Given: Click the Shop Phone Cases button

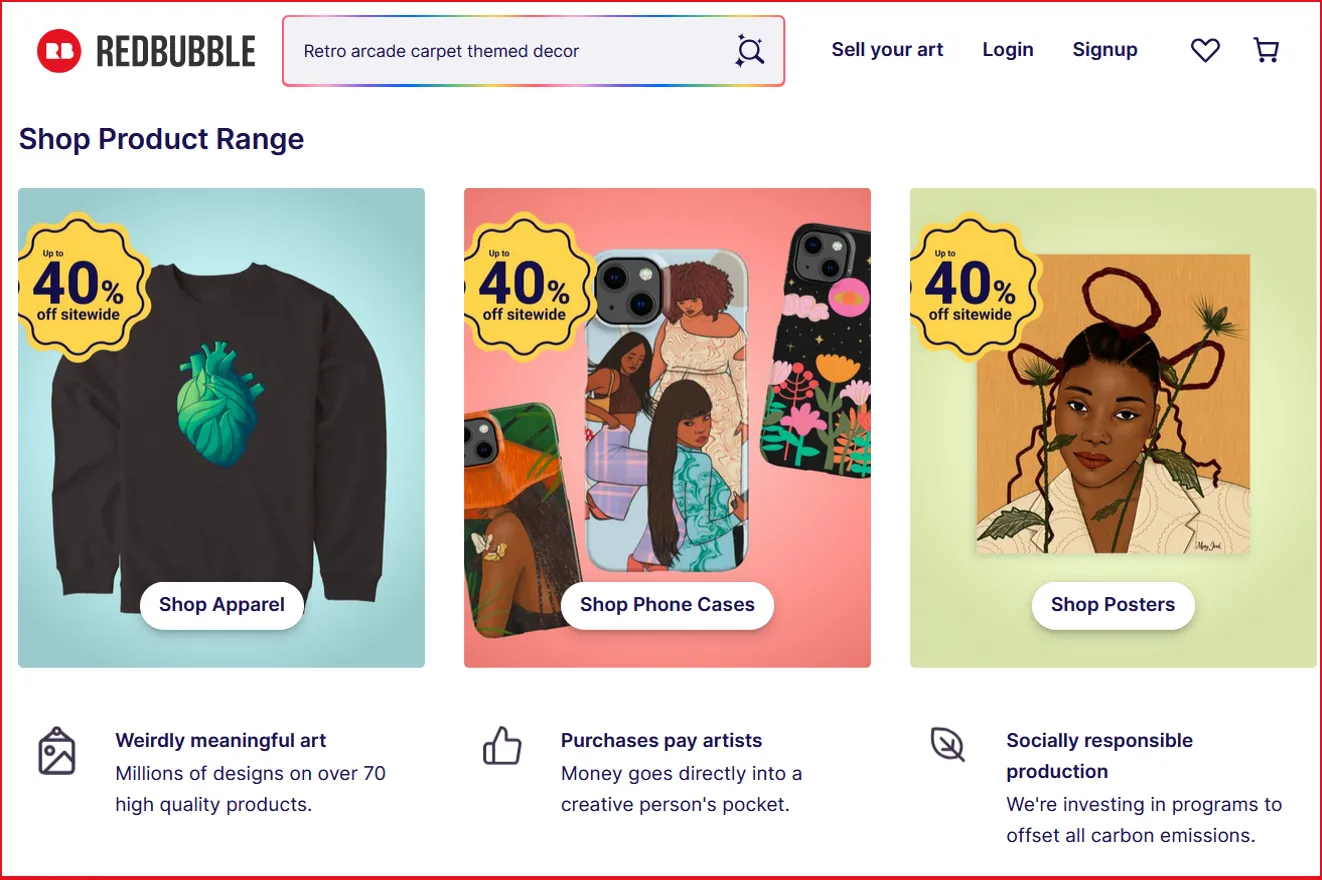Looking at the screenshot, I should 667,605.
